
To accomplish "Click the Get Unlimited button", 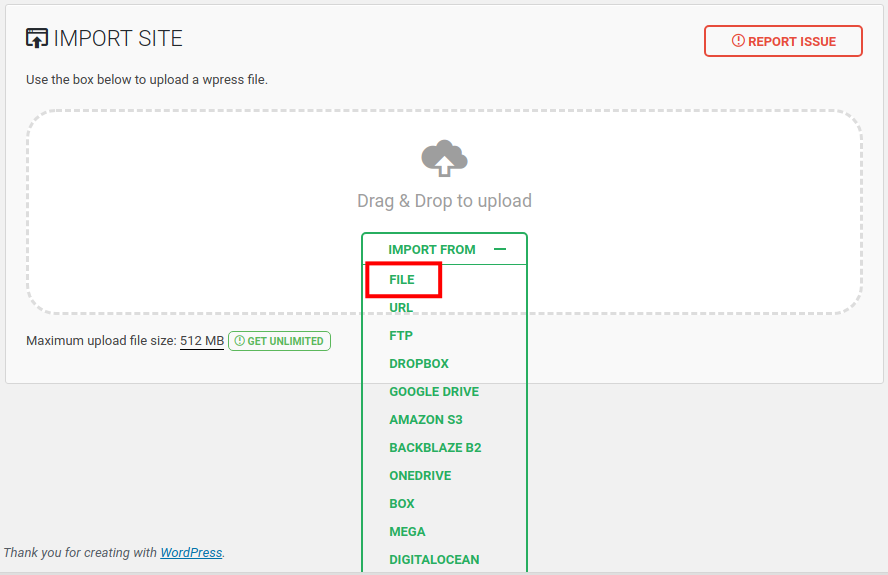I will click(x=279, y=341).
